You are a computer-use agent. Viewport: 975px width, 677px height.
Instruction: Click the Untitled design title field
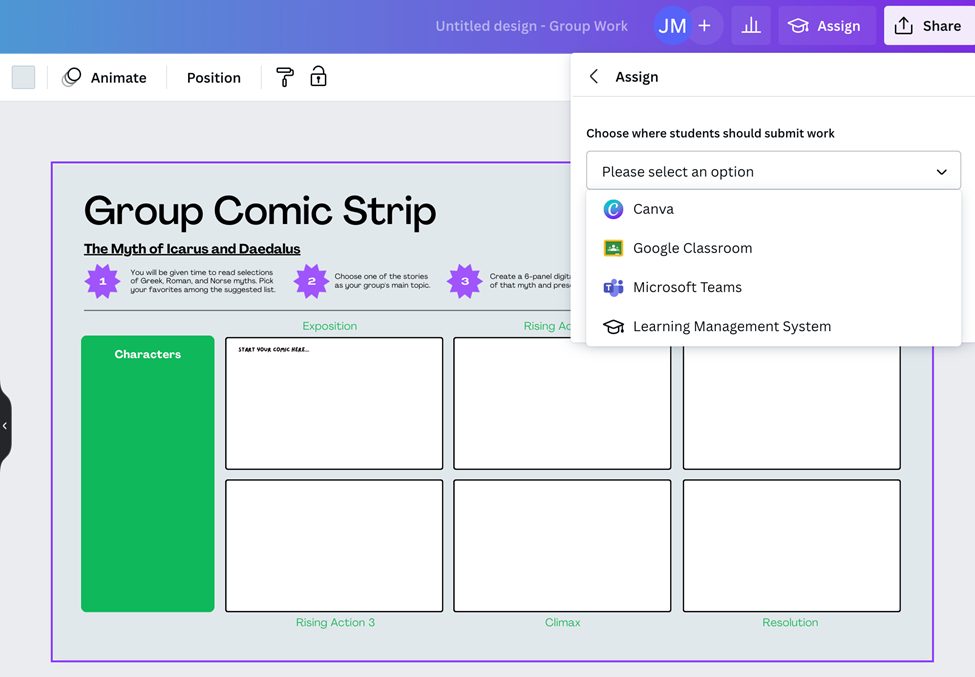coord(531,25)
